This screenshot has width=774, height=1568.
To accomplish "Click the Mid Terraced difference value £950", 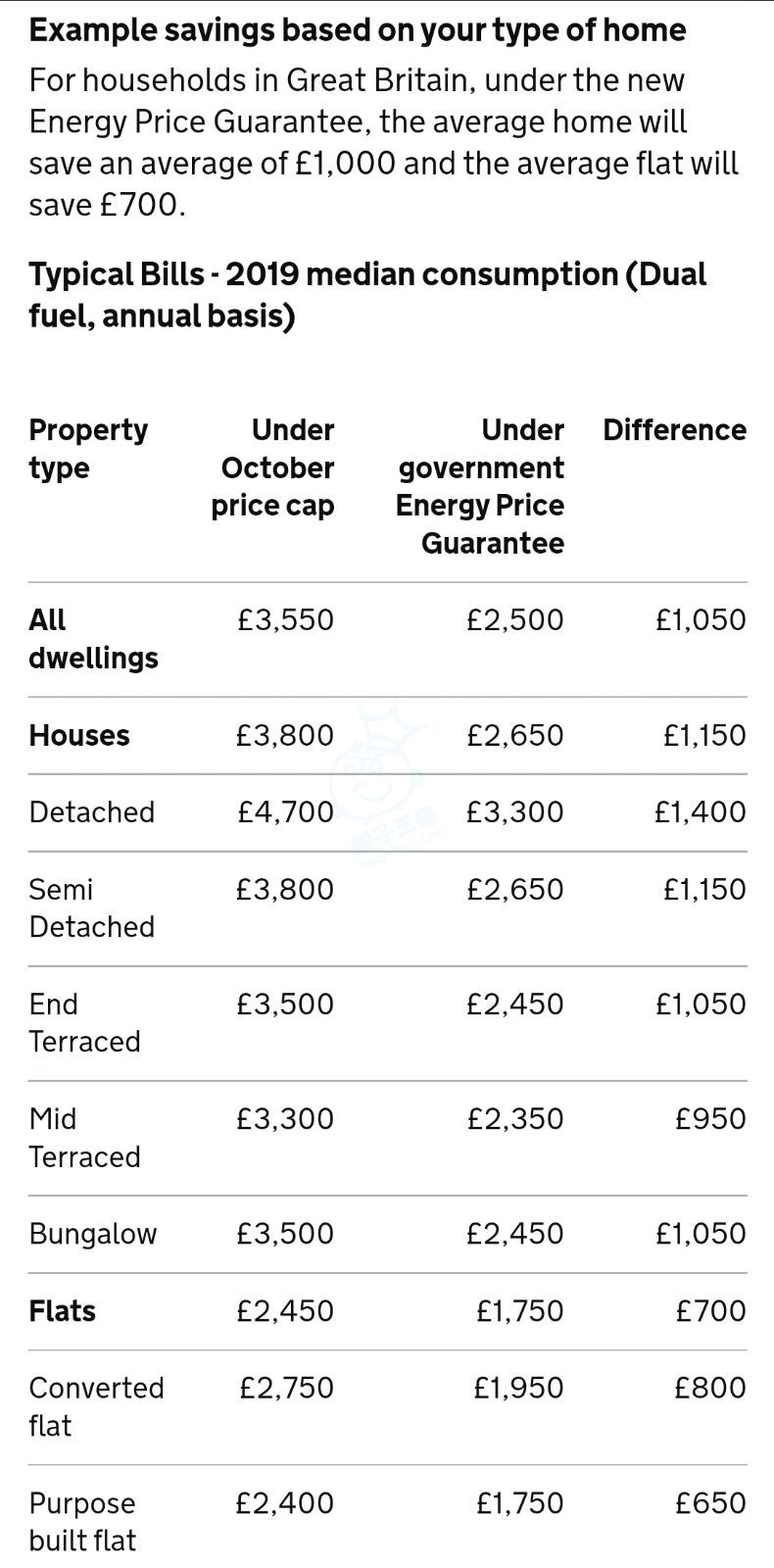I will click(711, 1119).
